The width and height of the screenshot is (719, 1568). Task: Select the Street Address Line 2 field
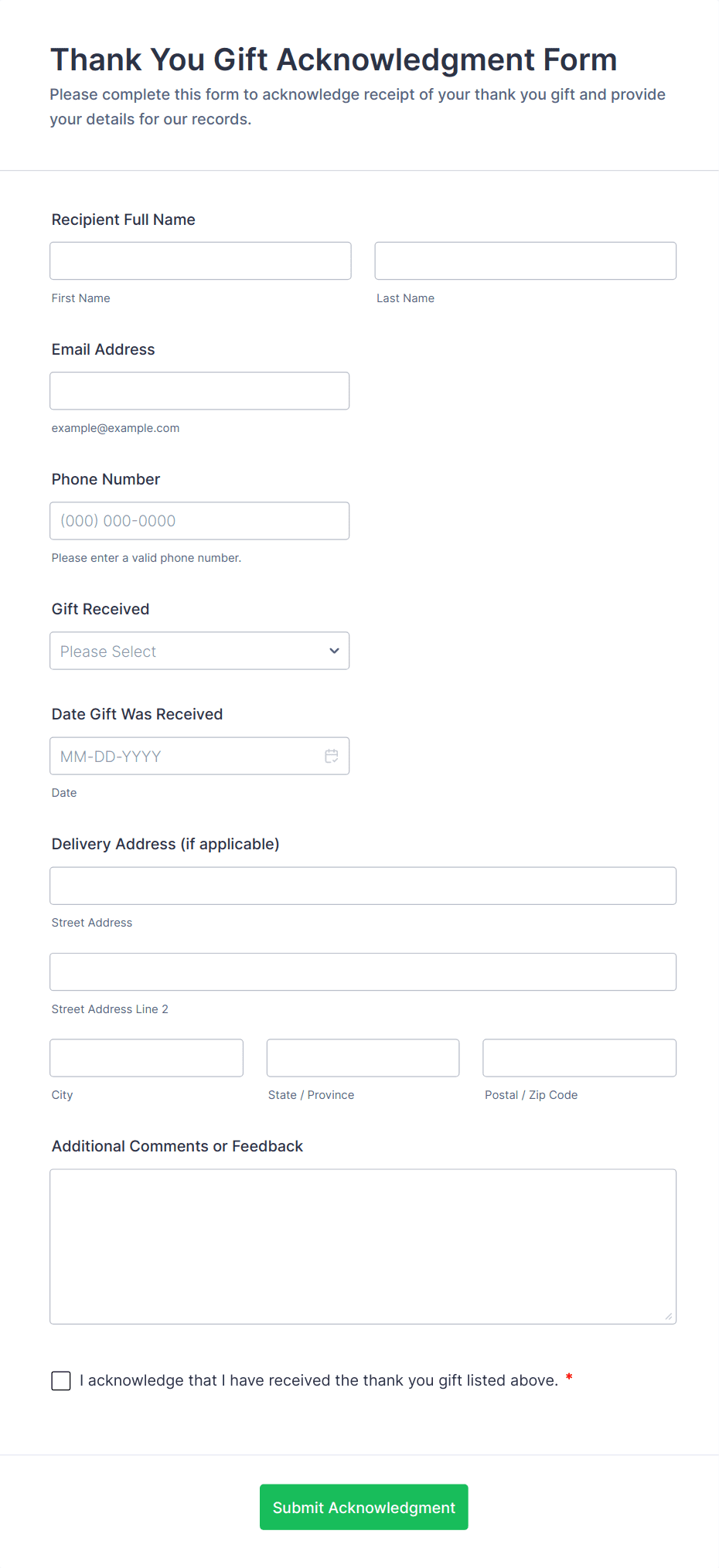coord(363,971)
